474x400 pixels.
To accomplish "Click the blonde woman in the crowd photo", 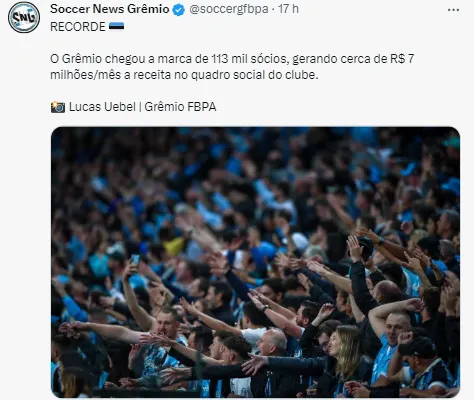I will (x=345, y=355).
